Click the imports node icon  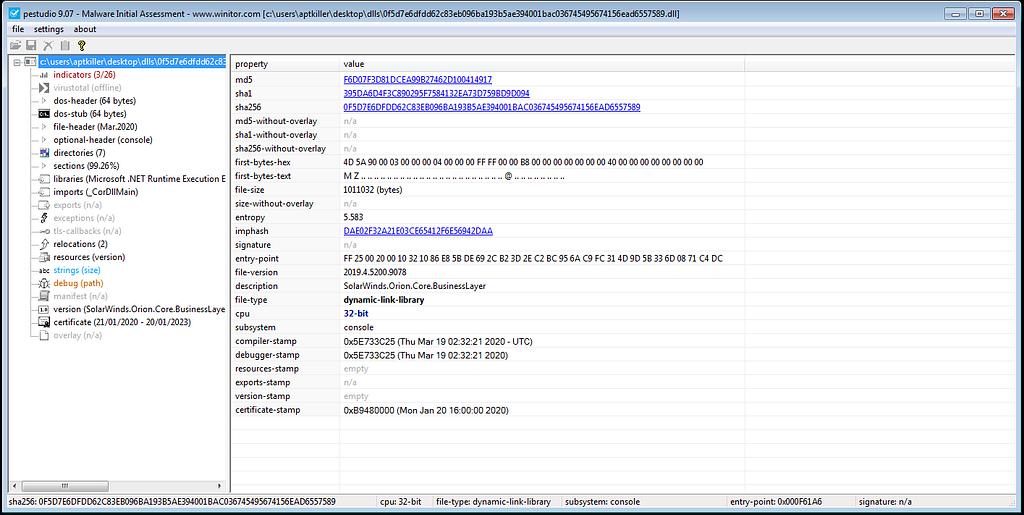click(x=44, y=192)
